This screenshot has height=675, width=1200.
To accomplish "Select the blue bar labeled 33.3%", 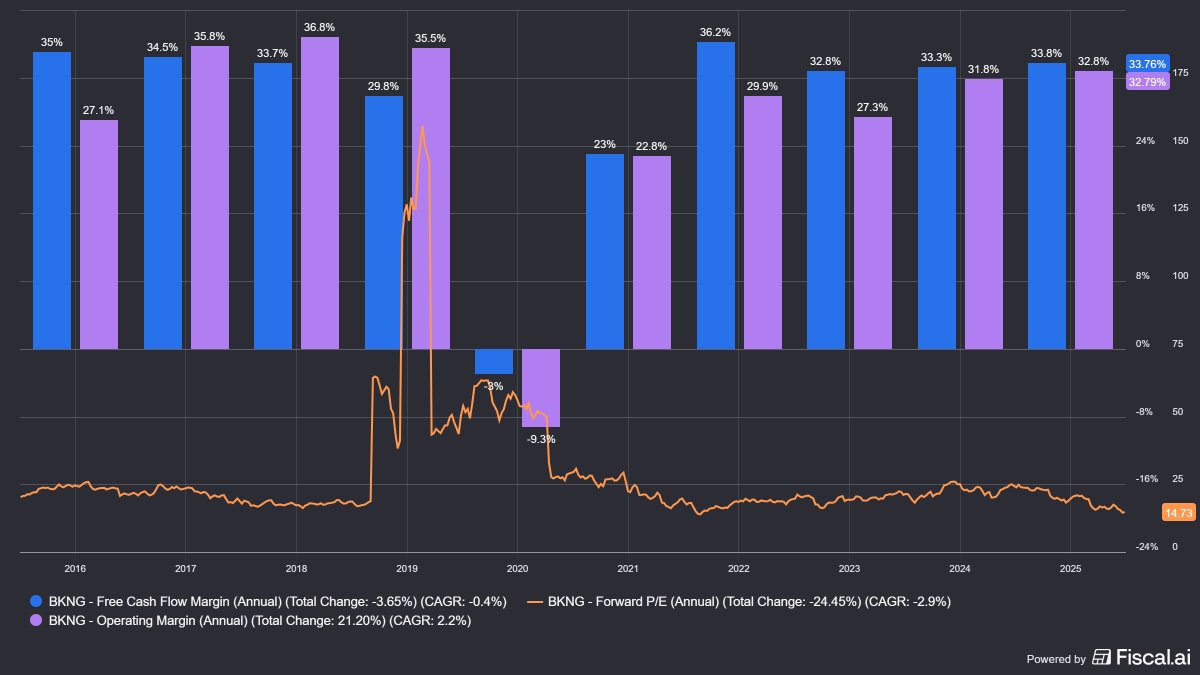I will [x=937, y=208].
